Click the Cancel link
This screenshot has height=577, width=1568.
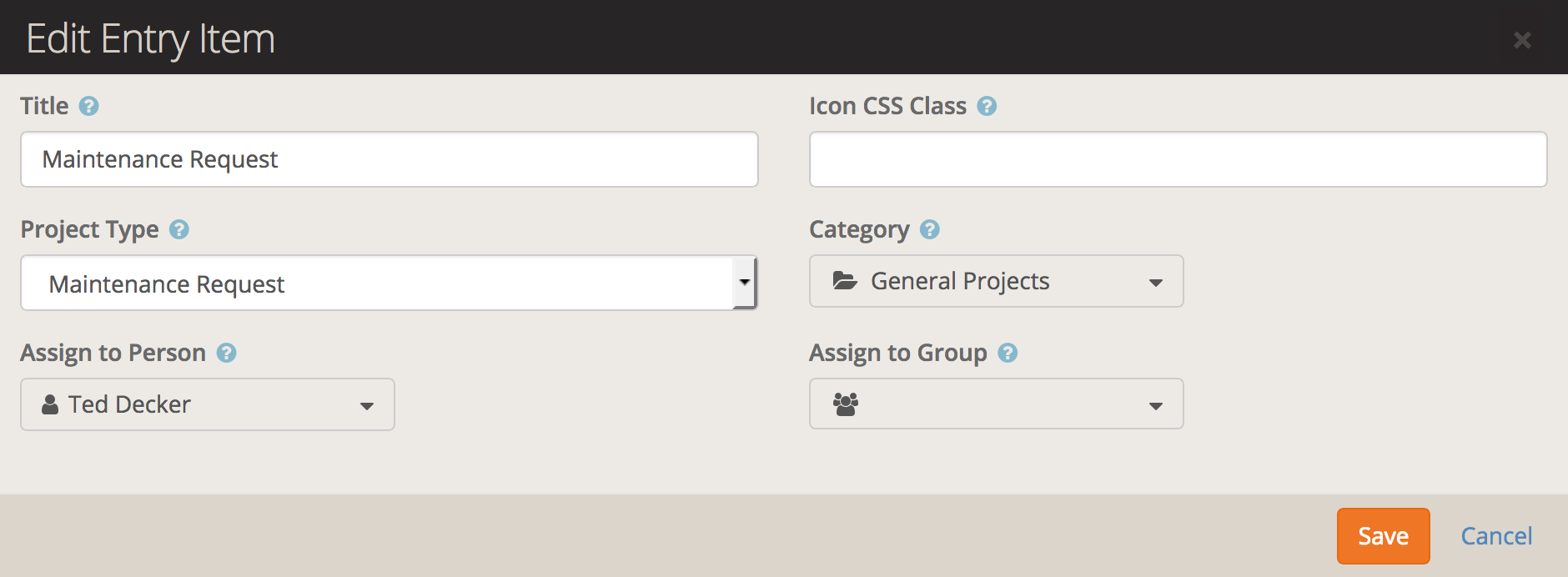[1496, 536]
